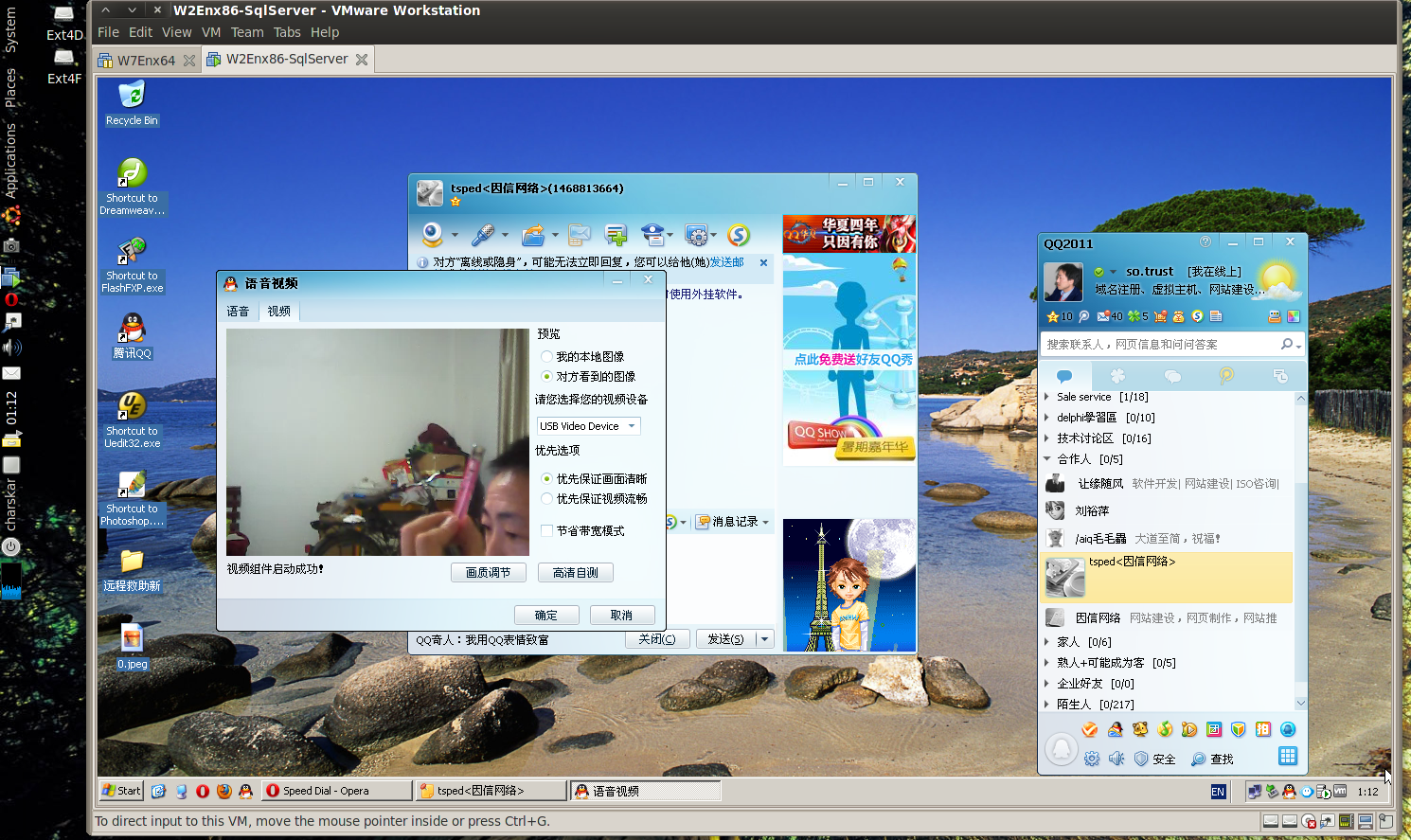Open the Recycle Bin desktop icon
Viewport: 1411px width, 840px height.
coord(132,103)
